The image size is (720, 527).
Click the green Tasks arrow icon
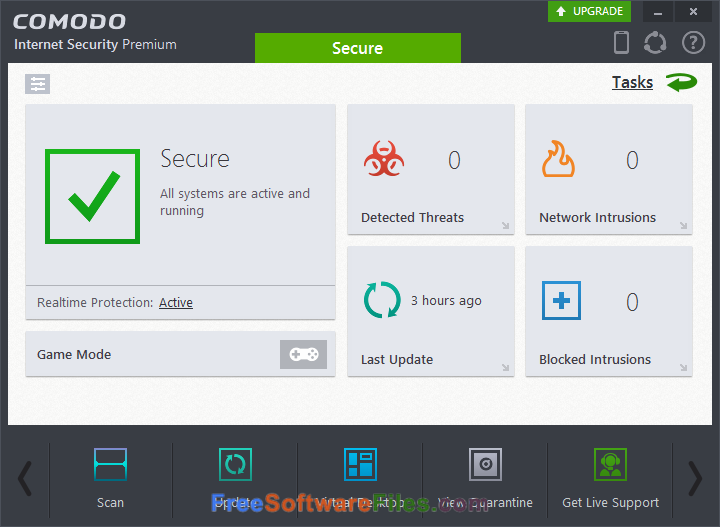click(x=681, y=83)
